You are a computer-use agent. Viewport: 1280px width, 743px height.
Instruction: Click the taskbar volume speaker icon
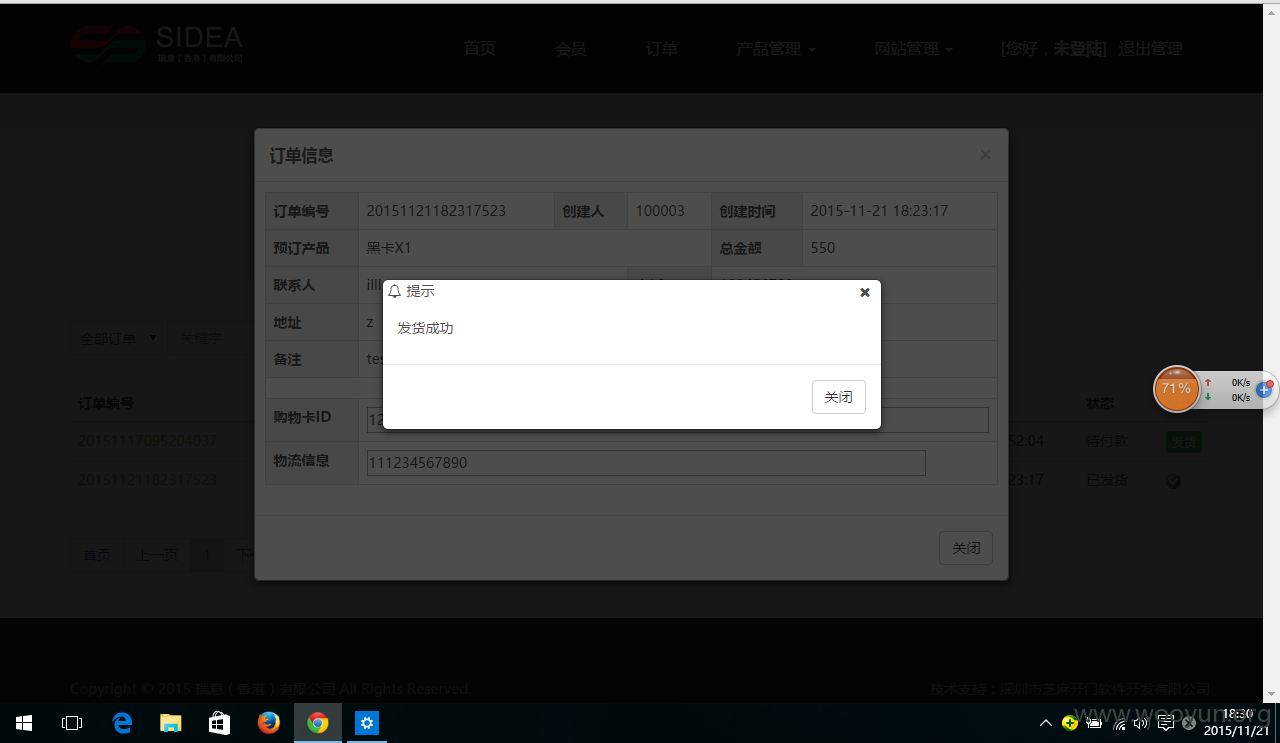[1141, 723]
